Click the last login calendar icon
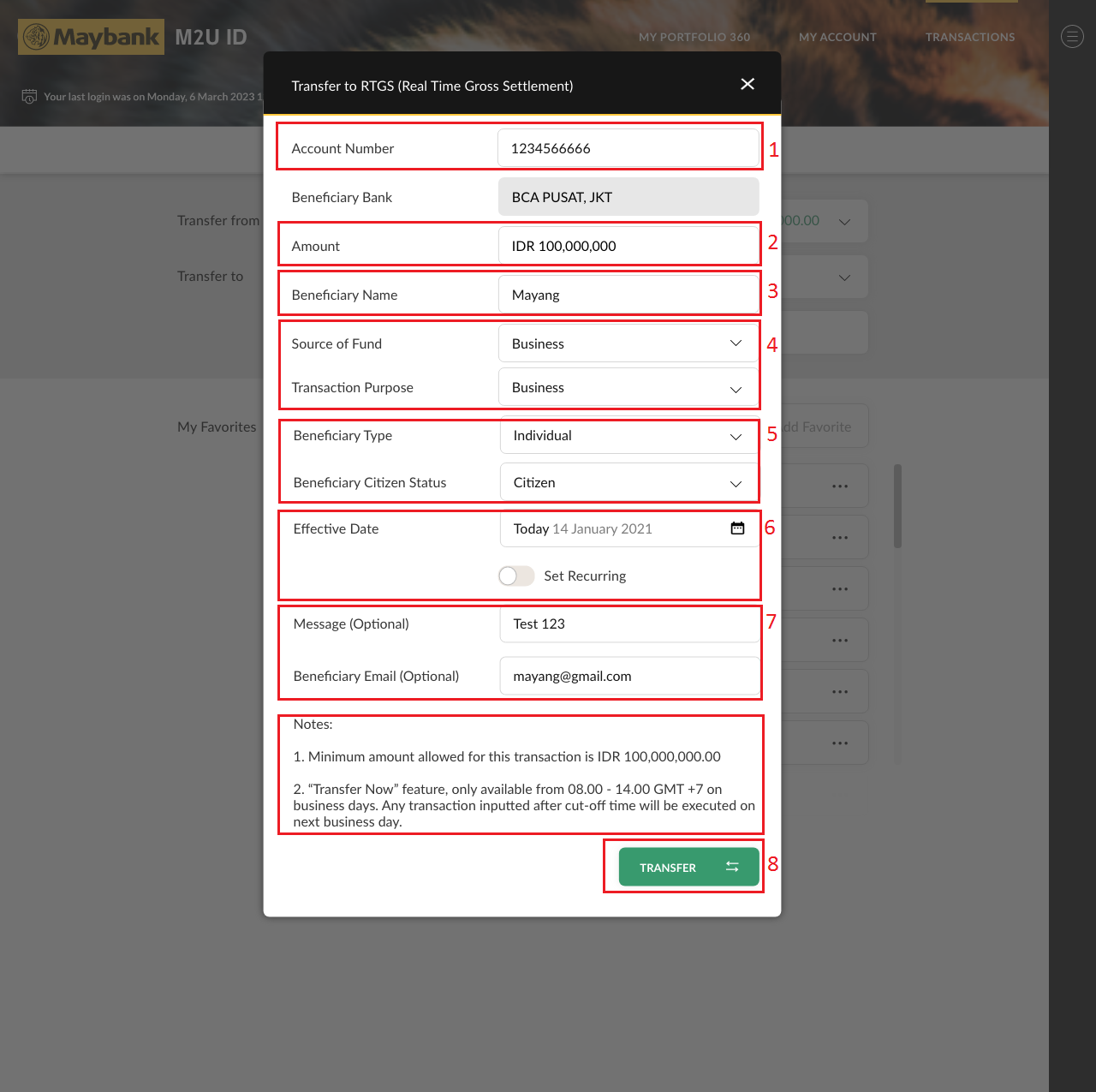The height and width of the screenshot is (1092, 1096). click(x=29, y=97)
